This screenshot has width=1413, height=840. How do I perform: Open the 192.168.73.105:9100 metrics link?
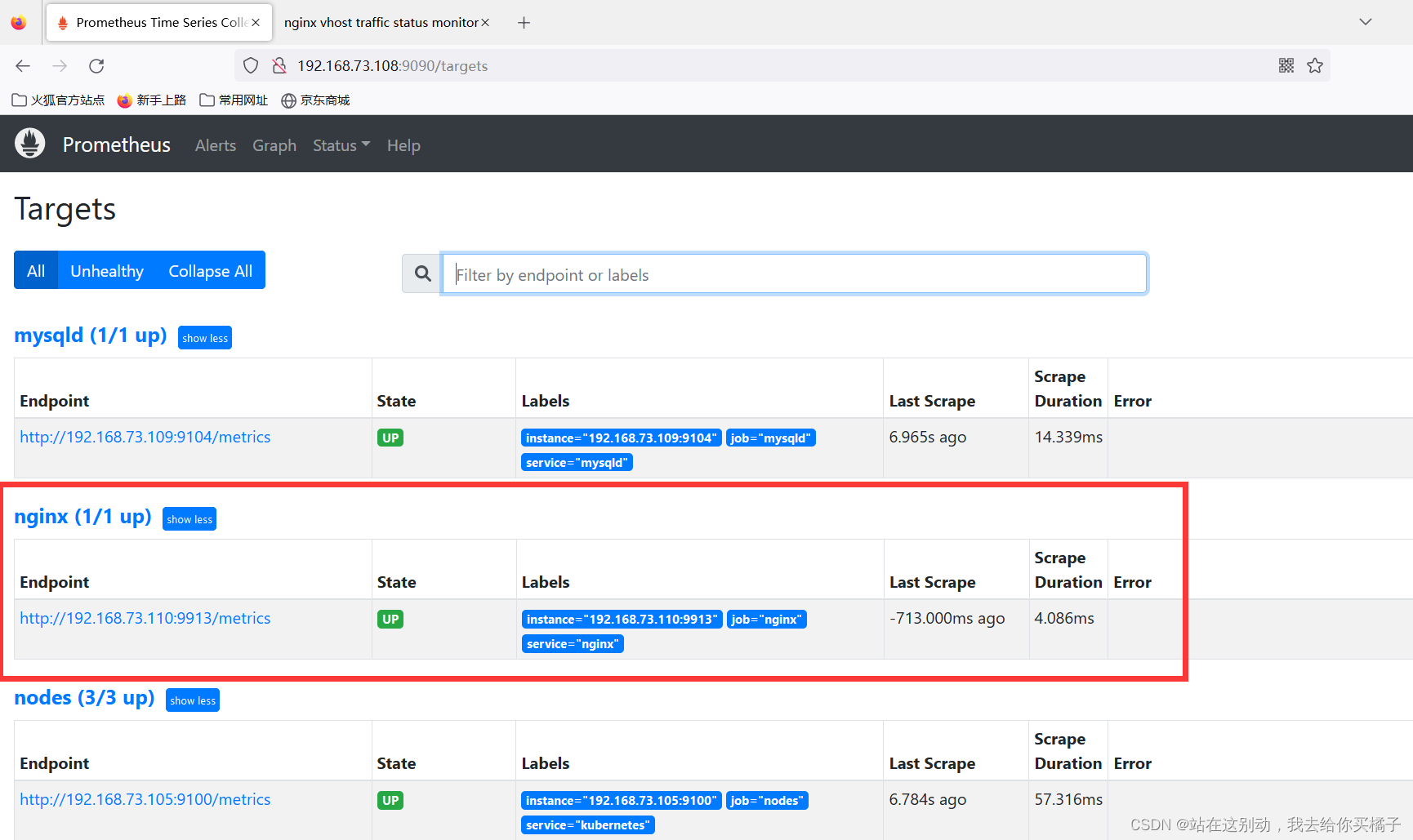pyautogui.click(x=145, y=799)
